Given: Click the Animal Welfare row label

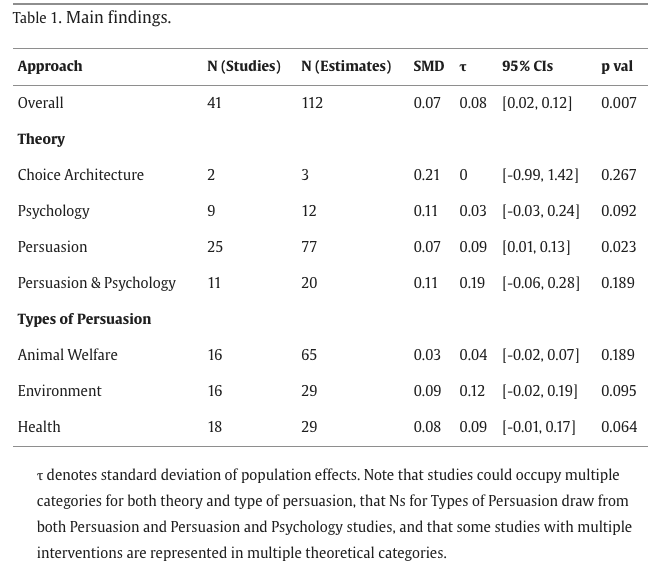Looking at the screenshot, I should pos(67,355).
